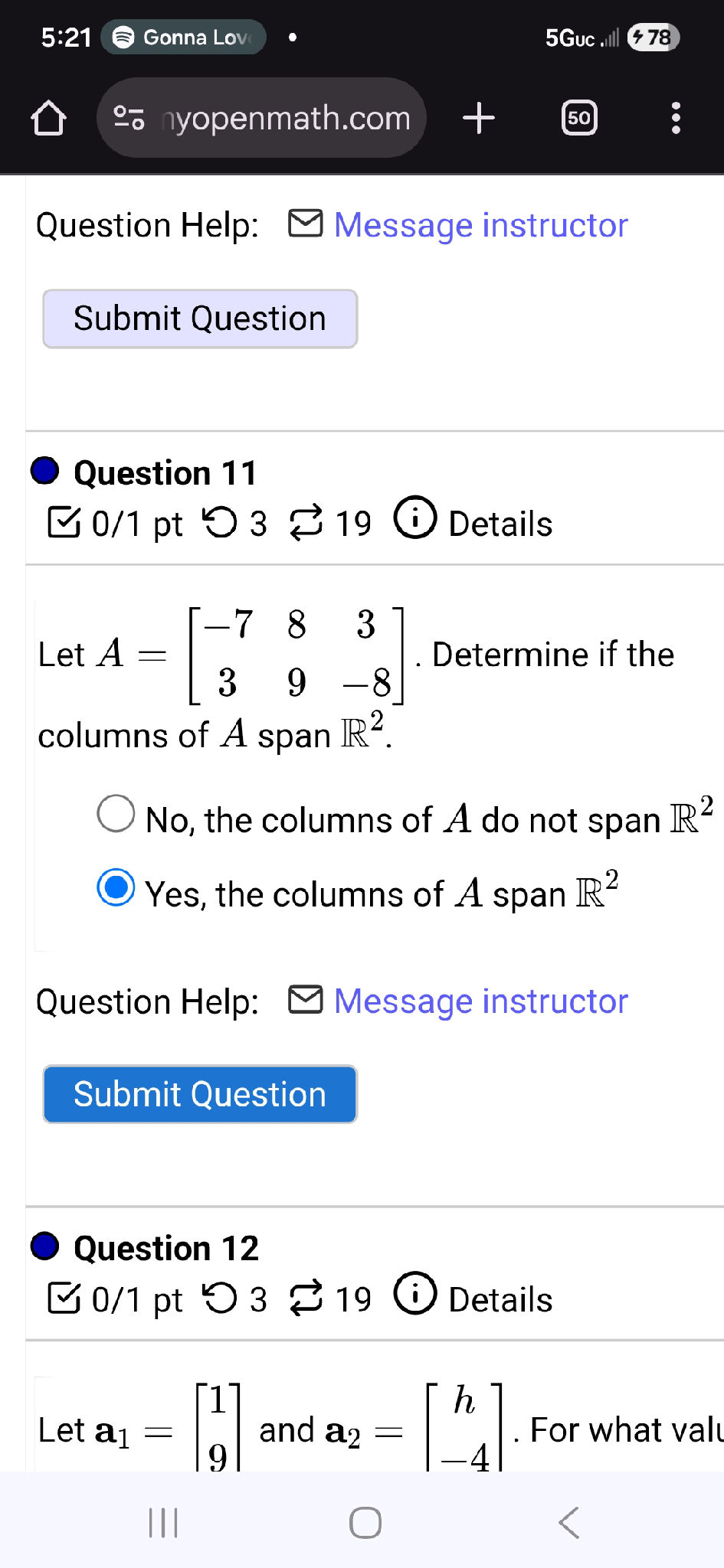Open the tab switcher showing 50 tabs
The height and width of the screenshot is (1568, 724).
[579, 119]
